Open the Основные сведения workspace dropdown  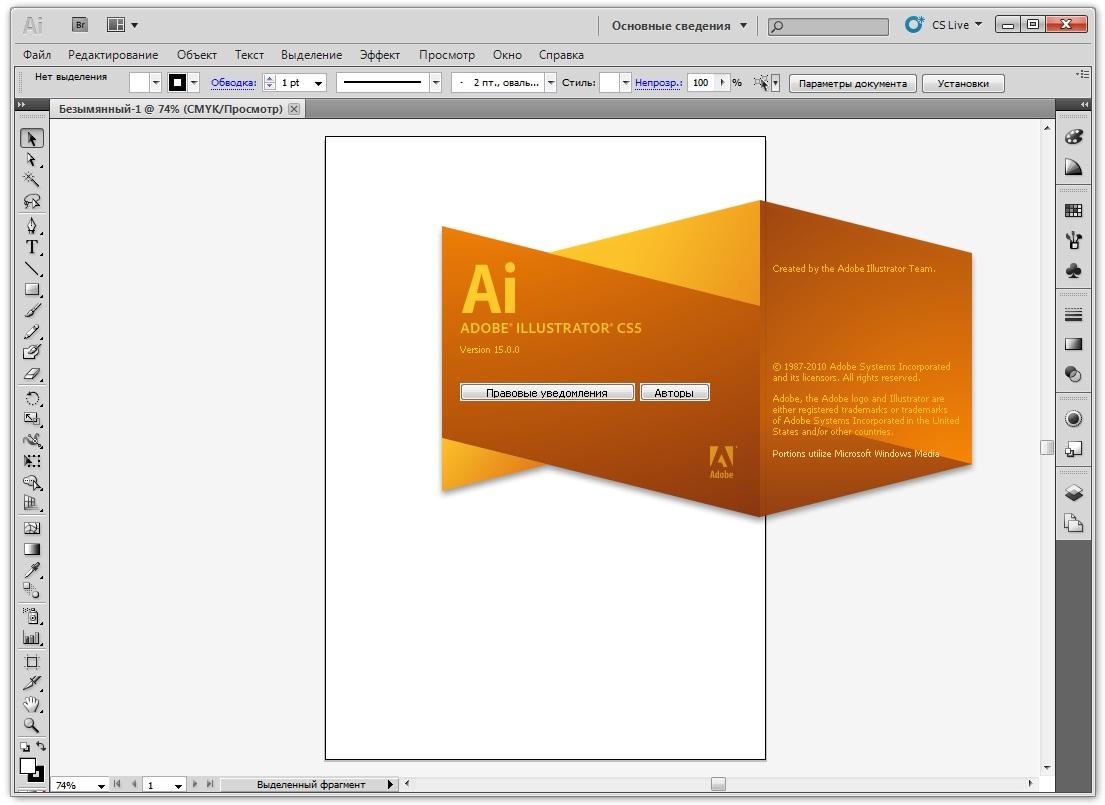click(679, 25)
